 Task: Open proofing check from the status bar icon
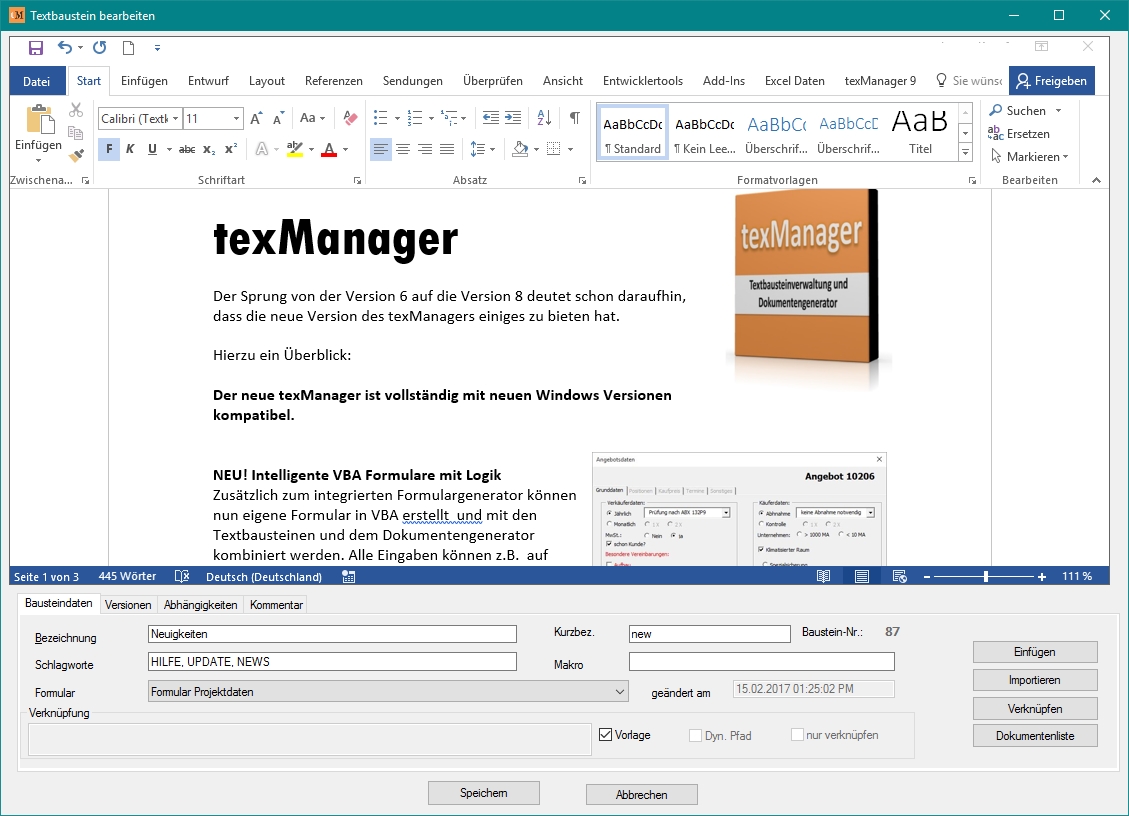coord(183,576)
